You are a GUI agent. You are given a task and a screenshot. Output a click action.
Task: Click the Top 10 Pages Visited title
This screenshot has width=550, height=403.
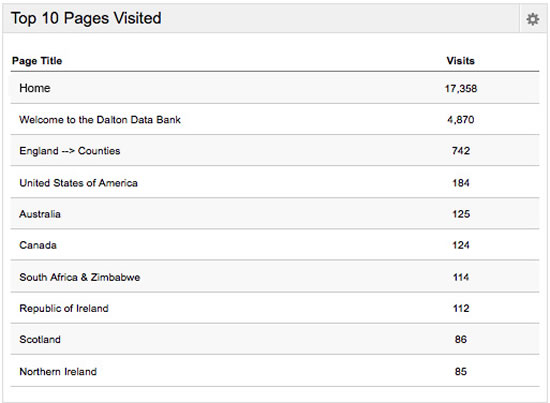(86, 18)
